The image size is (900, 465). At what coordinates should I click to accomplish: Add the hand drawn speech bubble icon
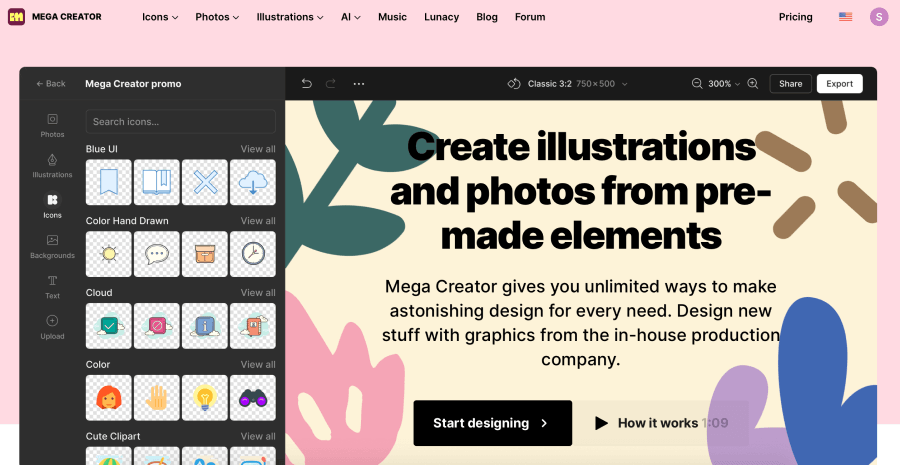pos(157,254)
